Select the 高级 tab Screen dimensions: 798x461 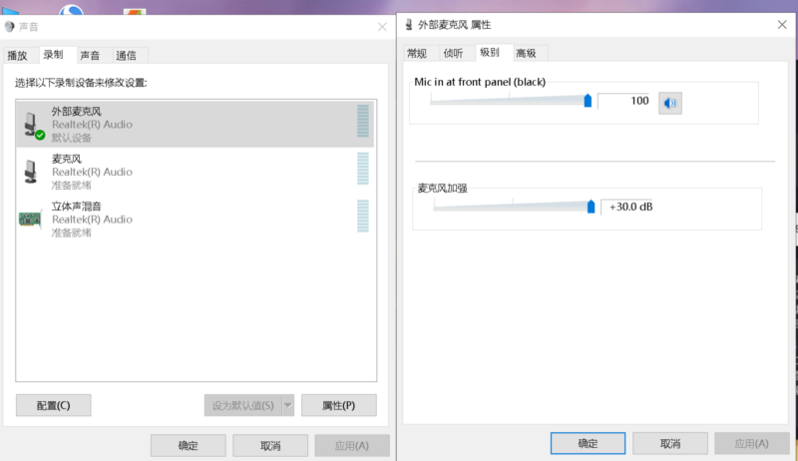pos(526,54)
